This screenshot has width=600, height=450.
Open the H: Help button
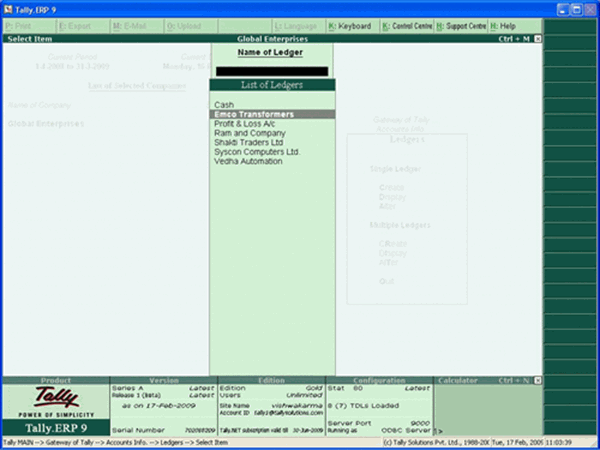515,26
